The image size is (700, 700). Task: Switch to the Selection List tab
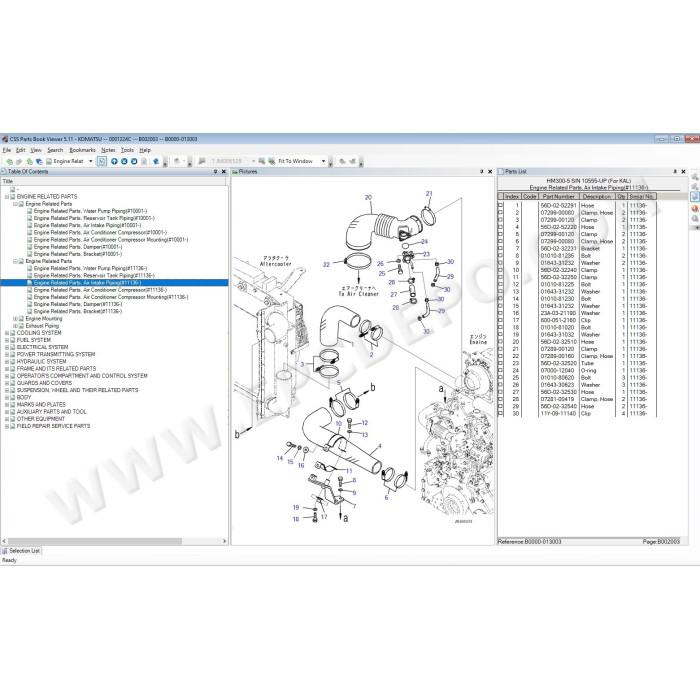[21, 551]
